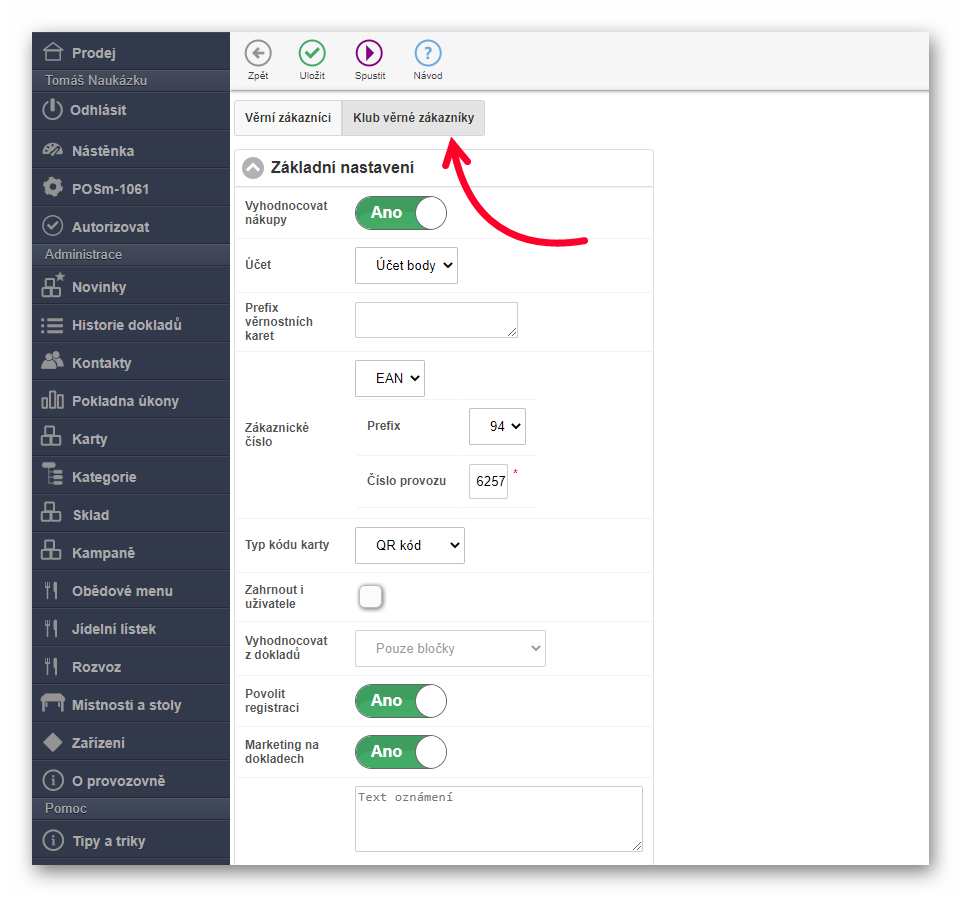The height and width of the screenshot is (897, 961).
Task: Open Místnosti a stoly in the sidebar
Action: 126,705
